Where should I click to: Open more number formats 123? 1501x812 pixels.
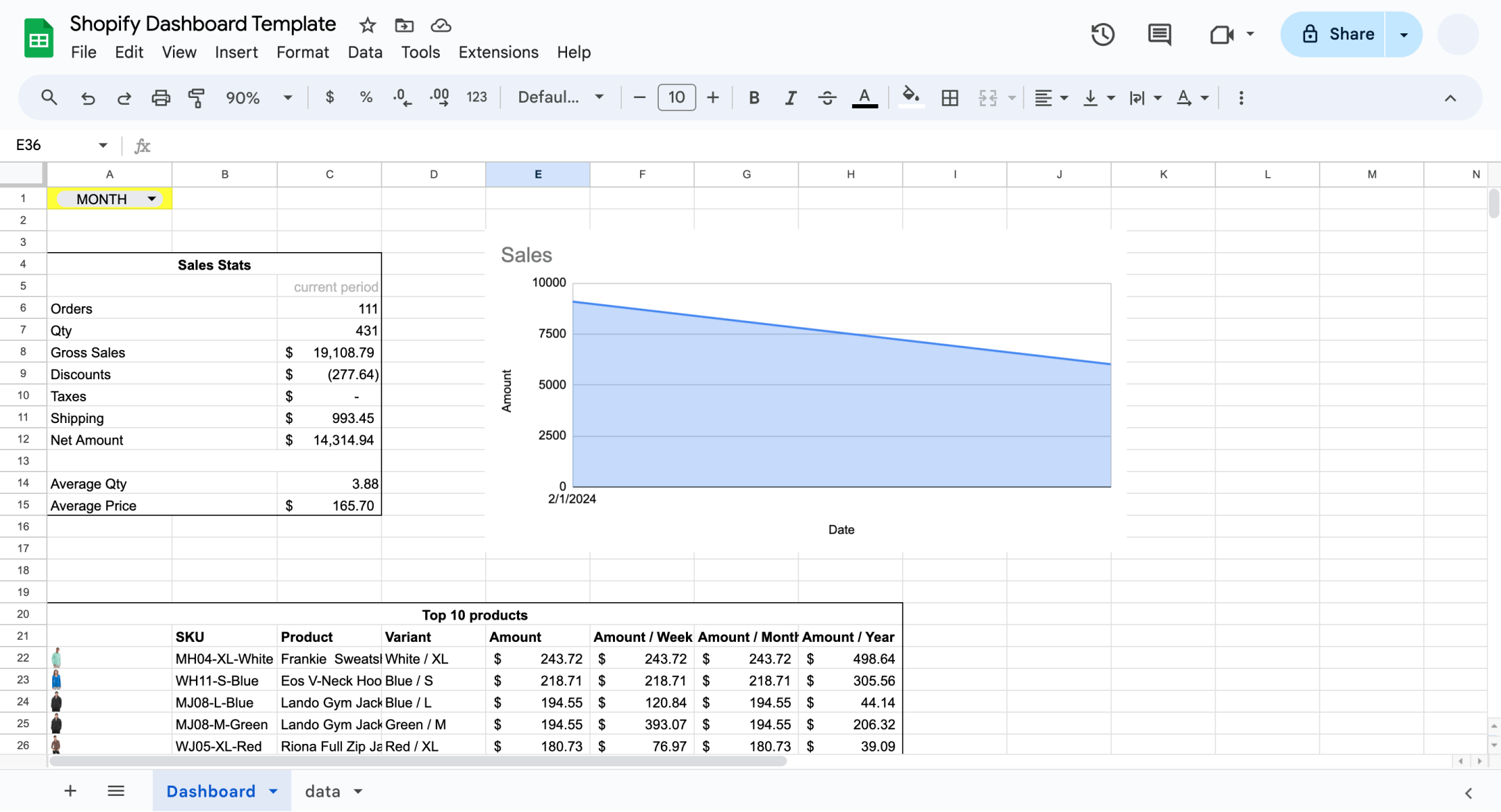(477, 97)
